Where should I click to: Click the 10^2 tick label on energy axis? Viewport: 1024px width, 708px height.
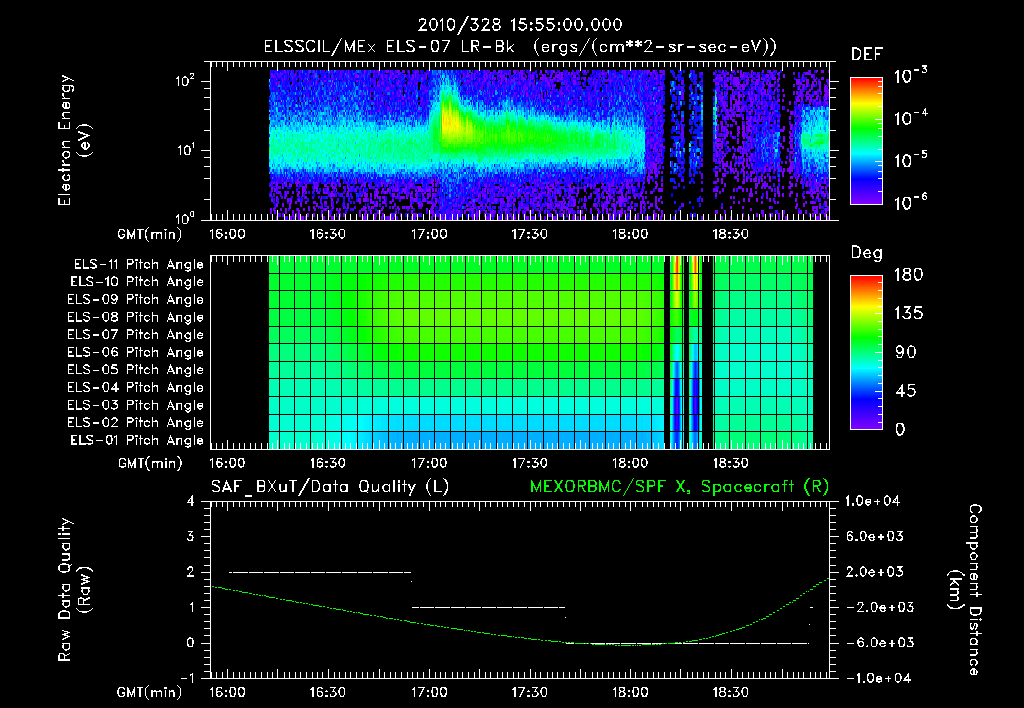(x=185, y=81)
